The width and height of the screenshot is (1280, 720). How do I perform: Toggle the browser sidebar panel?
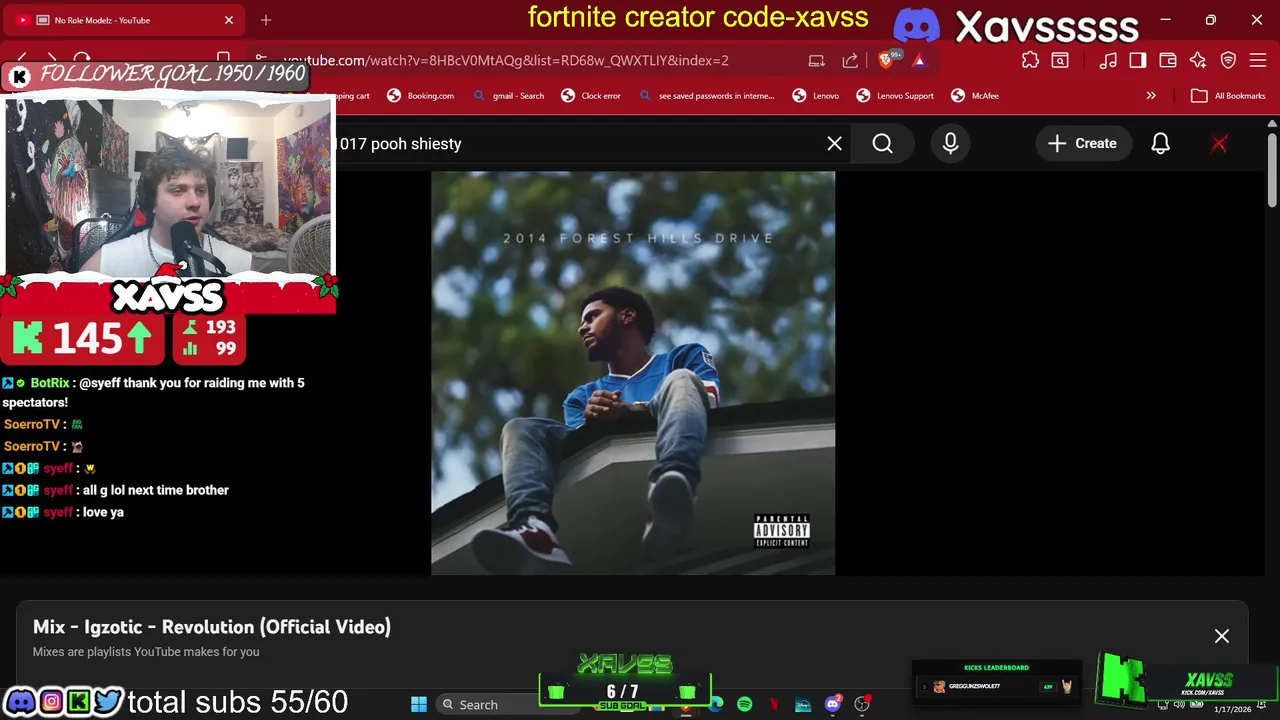click(x=1138, y=60)
